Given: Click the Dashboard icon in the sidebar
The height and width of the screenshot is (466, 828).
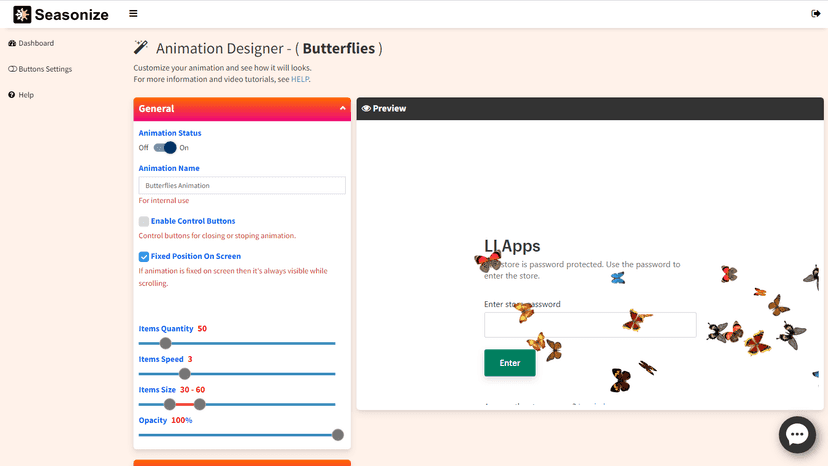Looking at the screenshot, I should click(12, 43).
